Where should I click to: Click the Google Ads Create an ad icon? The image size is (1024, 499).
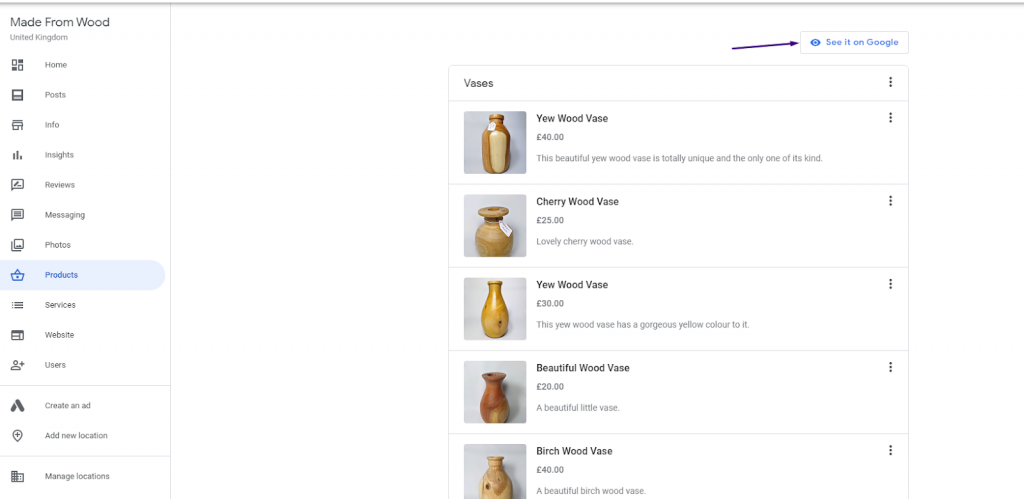[18, 406]
